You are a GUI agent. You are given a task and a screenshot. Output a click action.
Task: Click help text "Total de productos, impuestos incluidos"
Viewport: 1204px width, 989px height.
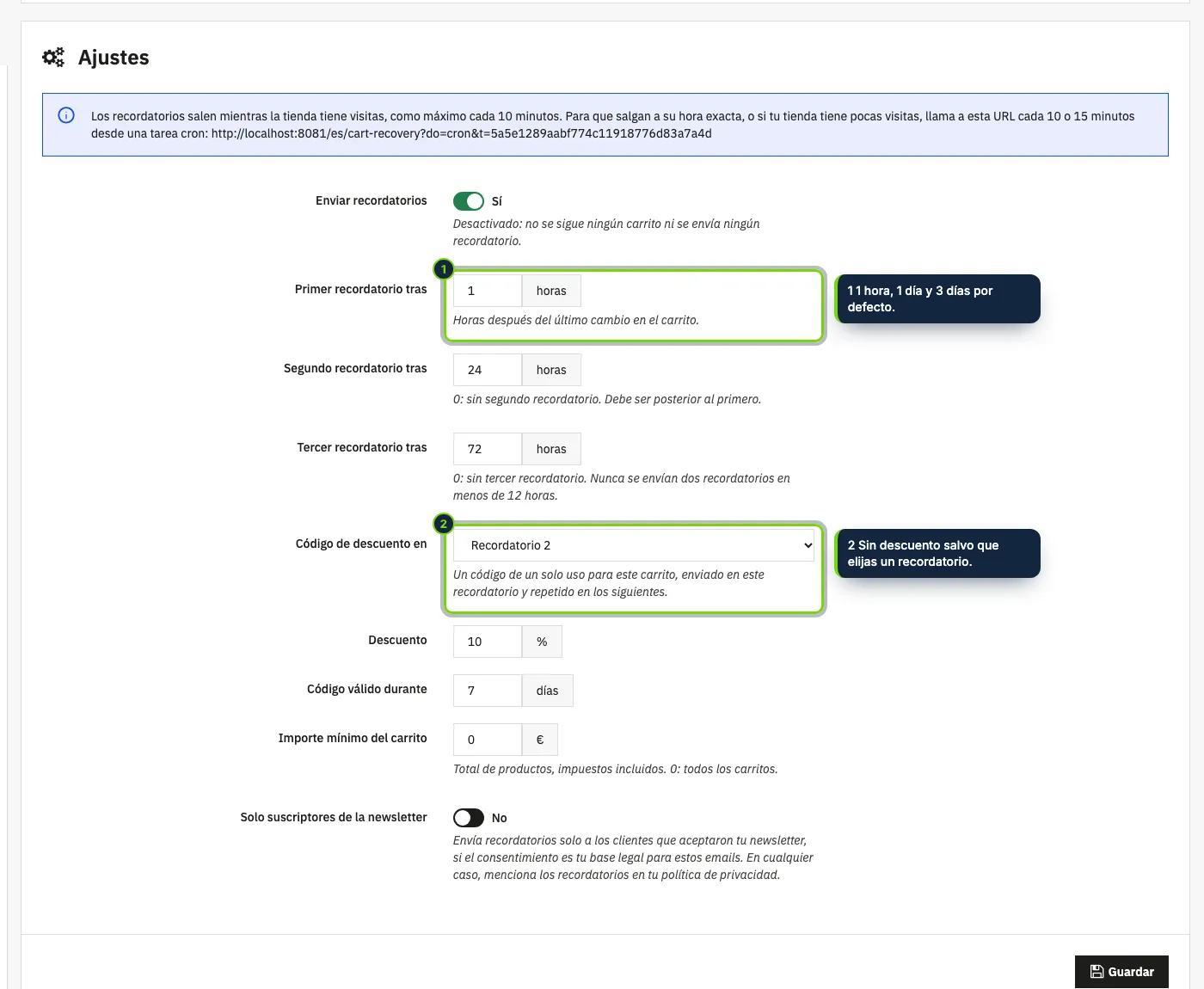click(616, 769)
